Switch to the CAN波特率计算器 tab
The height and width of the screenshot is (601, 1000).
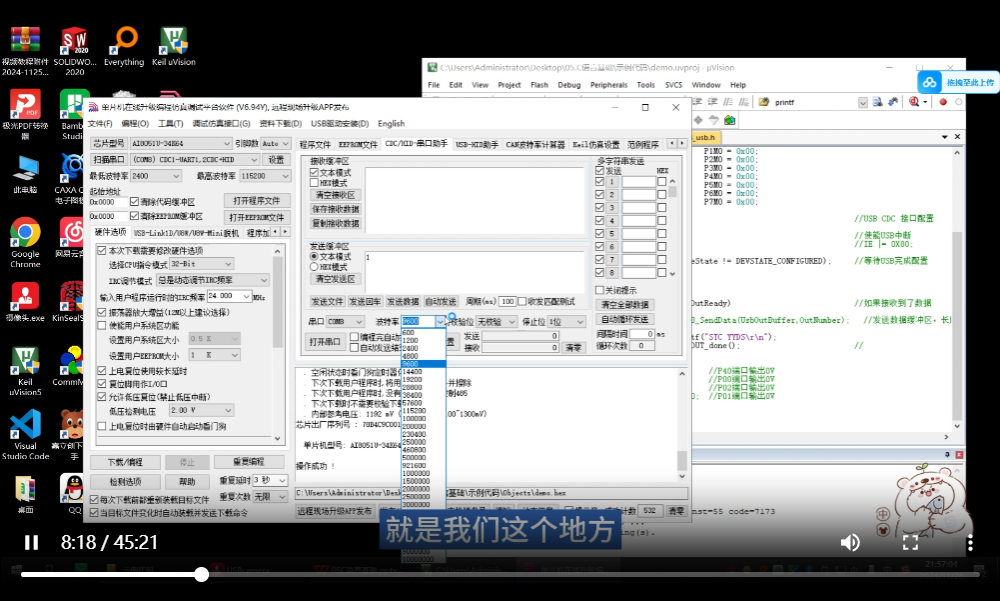(x=535, y=145)
